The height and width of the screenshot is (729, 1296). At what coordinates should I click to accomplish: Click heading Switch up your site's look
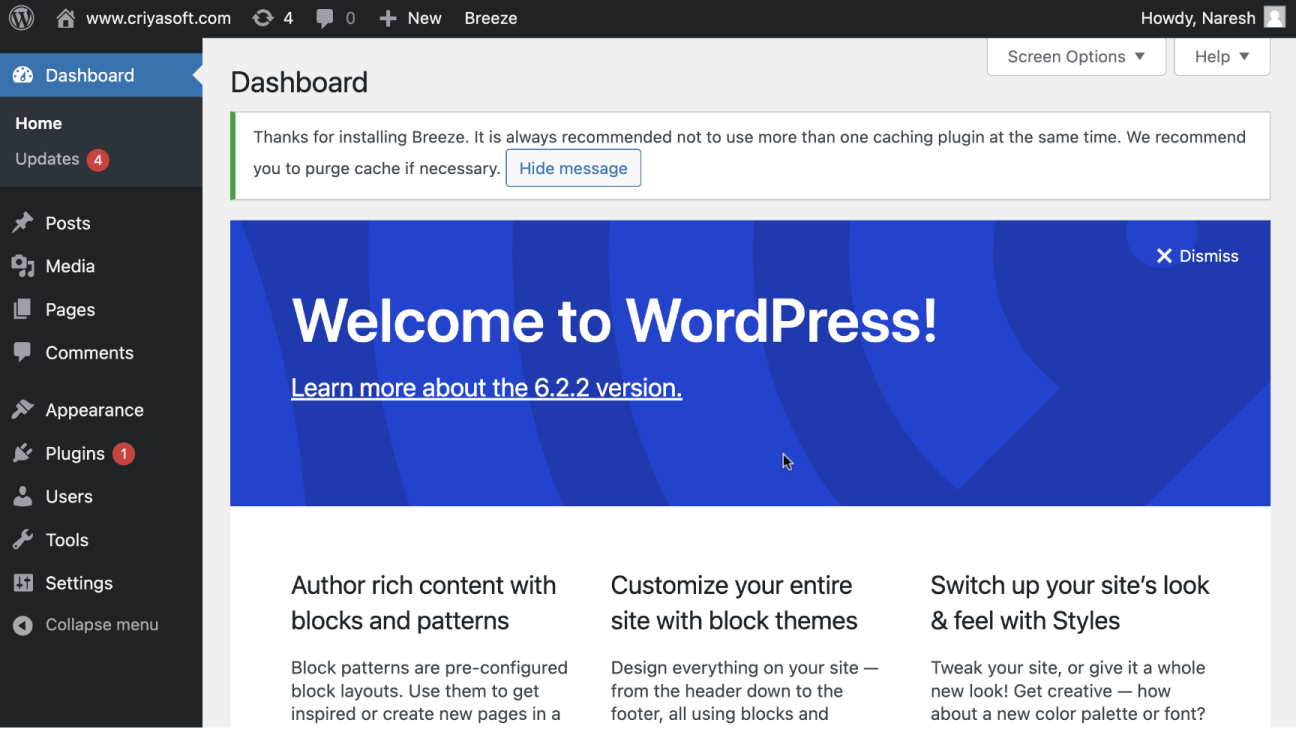click(x=1070, y=603)
